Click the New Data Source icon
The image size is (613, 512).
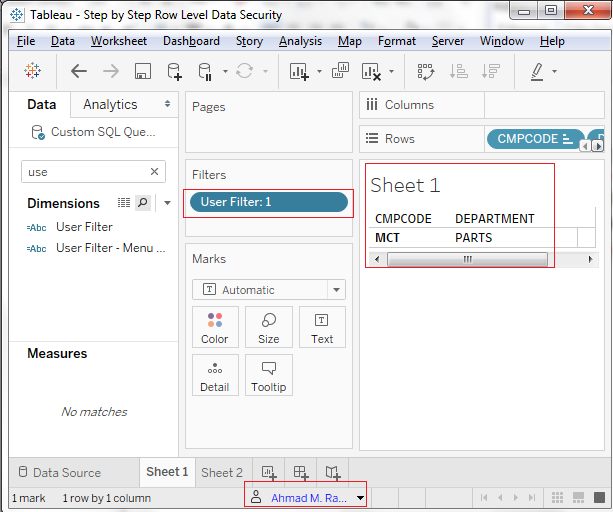click(174, 72)
